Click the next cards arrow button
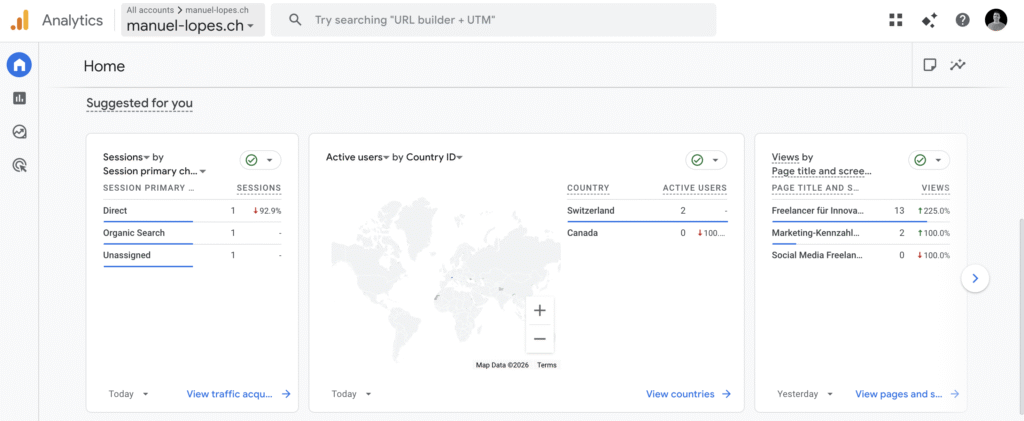This screenshot has height=421, width=1024. (976, 279)
